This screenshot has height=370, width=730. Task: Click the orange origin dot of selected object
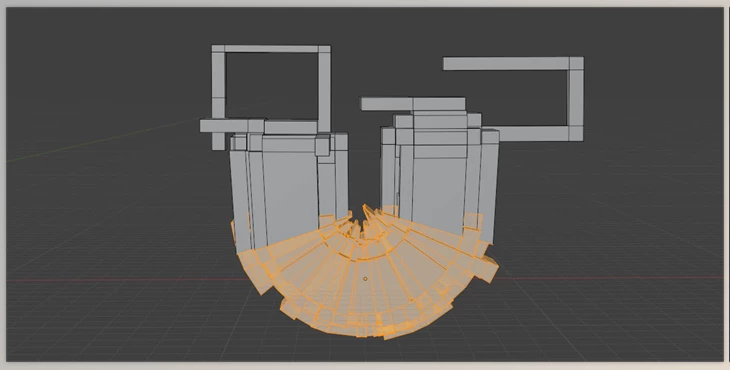click(365, 279)
